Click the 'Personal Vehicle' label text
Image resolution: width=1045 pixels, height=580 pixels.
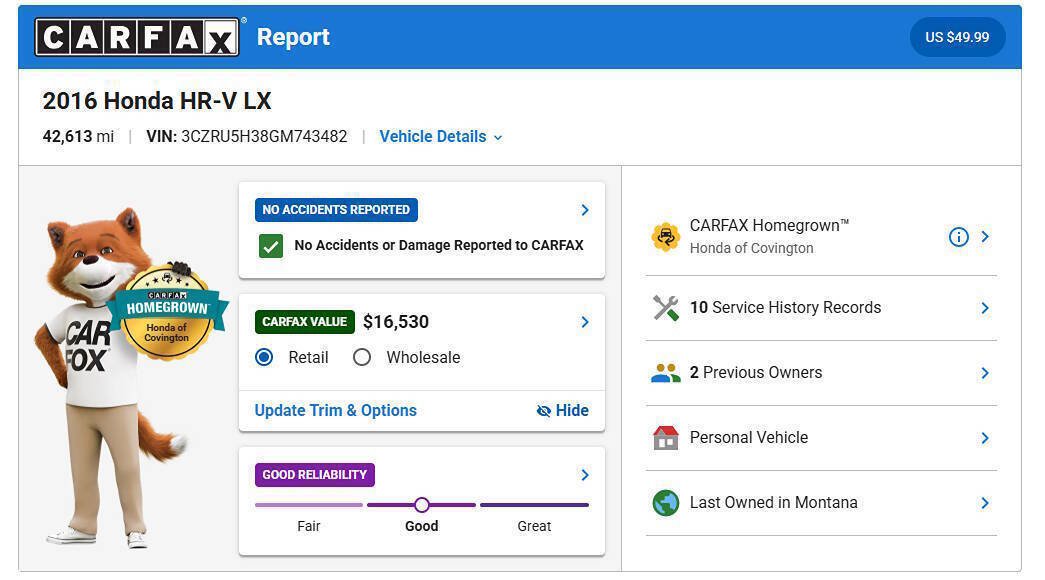(x=748, y=437)
